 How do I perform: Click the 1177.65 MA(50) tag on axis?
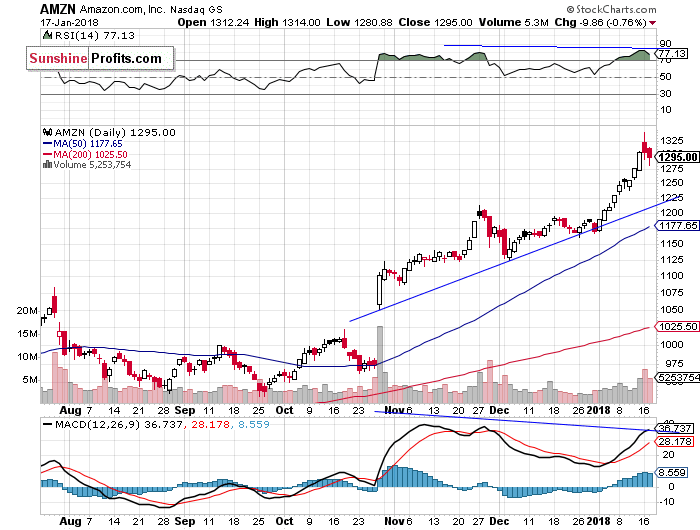677,225
